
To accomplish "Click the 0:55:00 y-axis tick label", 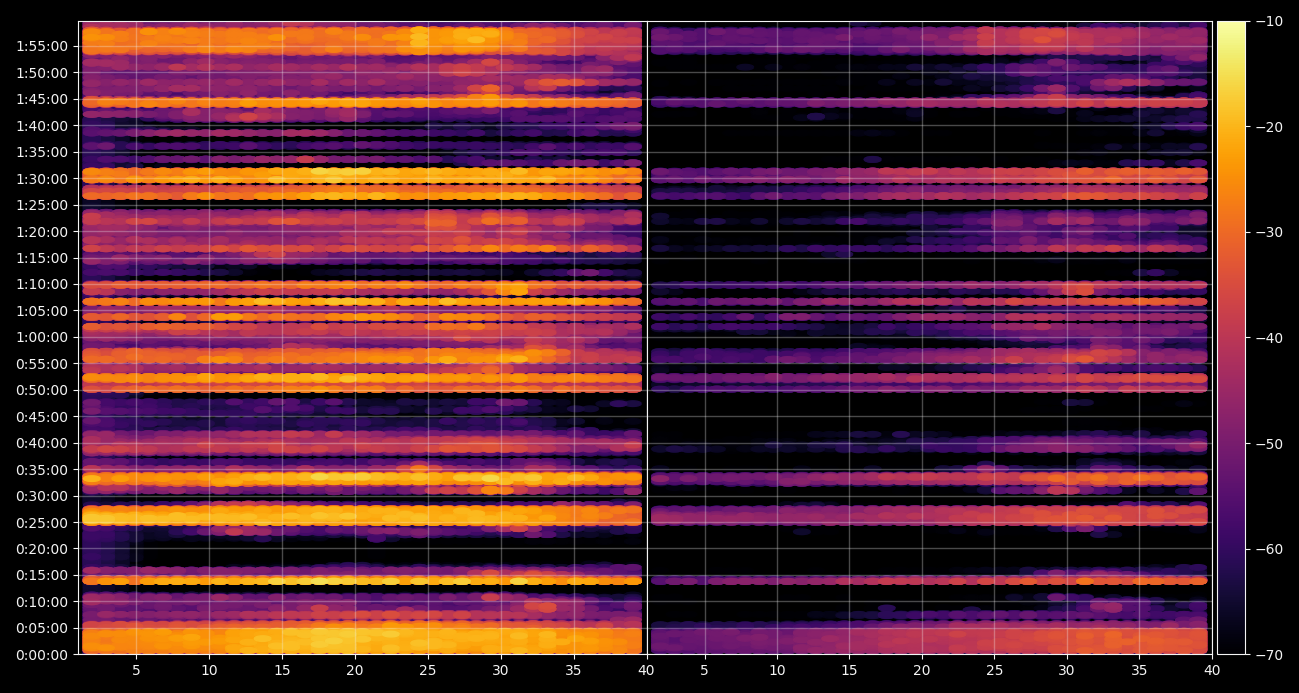I will click(x=44, y=364).
